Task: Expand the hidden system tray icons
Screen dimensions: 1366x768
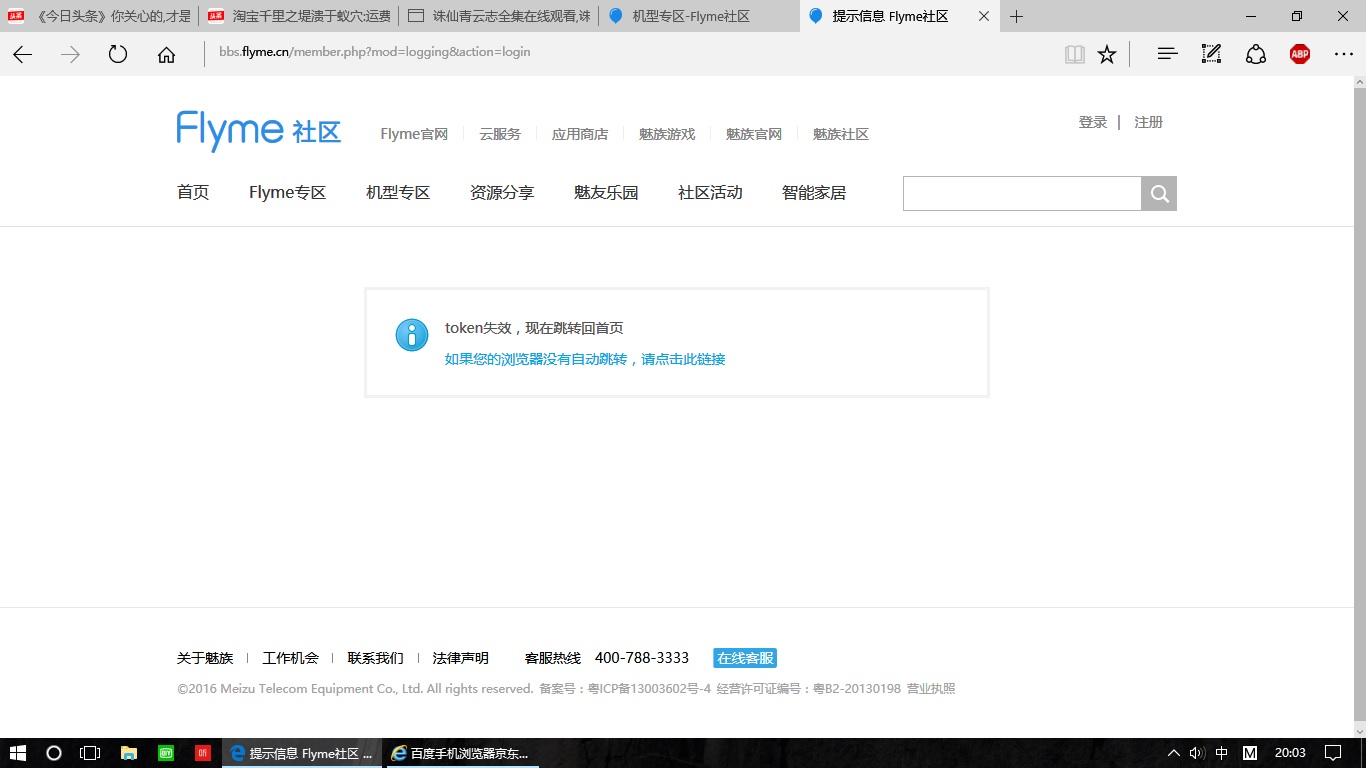Action: tap(1172, 753)
